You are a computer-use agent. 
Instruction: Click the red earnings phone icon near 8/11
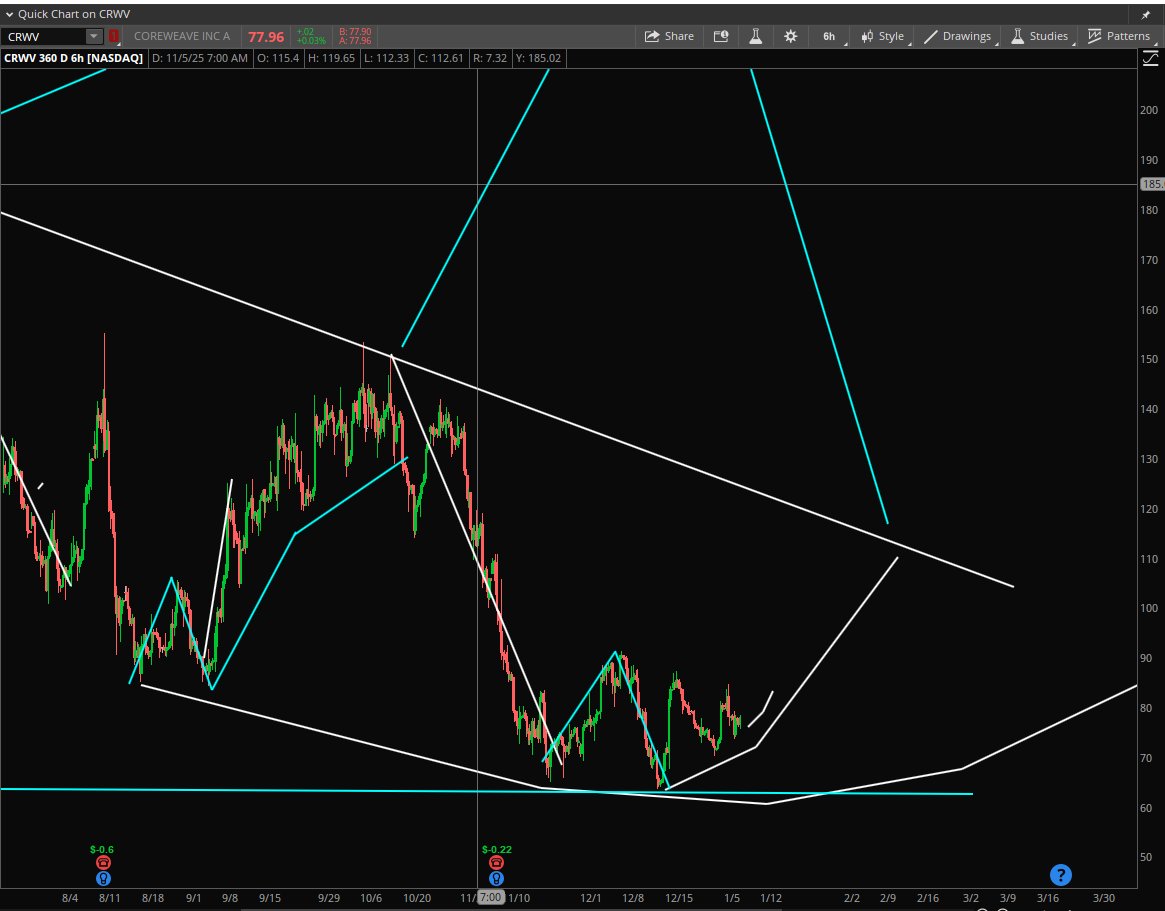pyautogui.click(x=103, y=863)
